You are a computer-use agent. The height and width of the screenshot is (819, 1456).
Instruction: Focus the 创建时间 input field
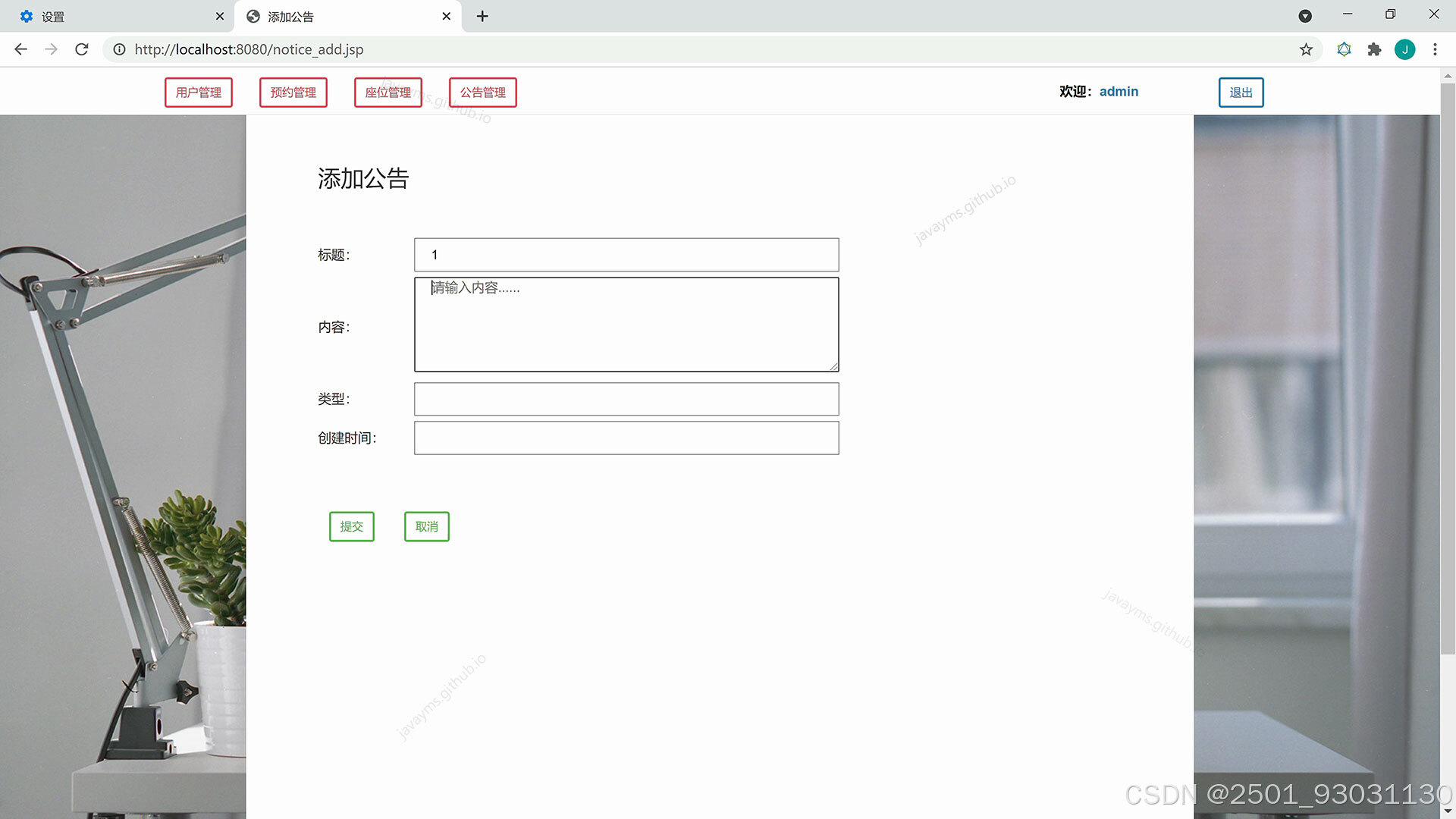pos(626,438)
